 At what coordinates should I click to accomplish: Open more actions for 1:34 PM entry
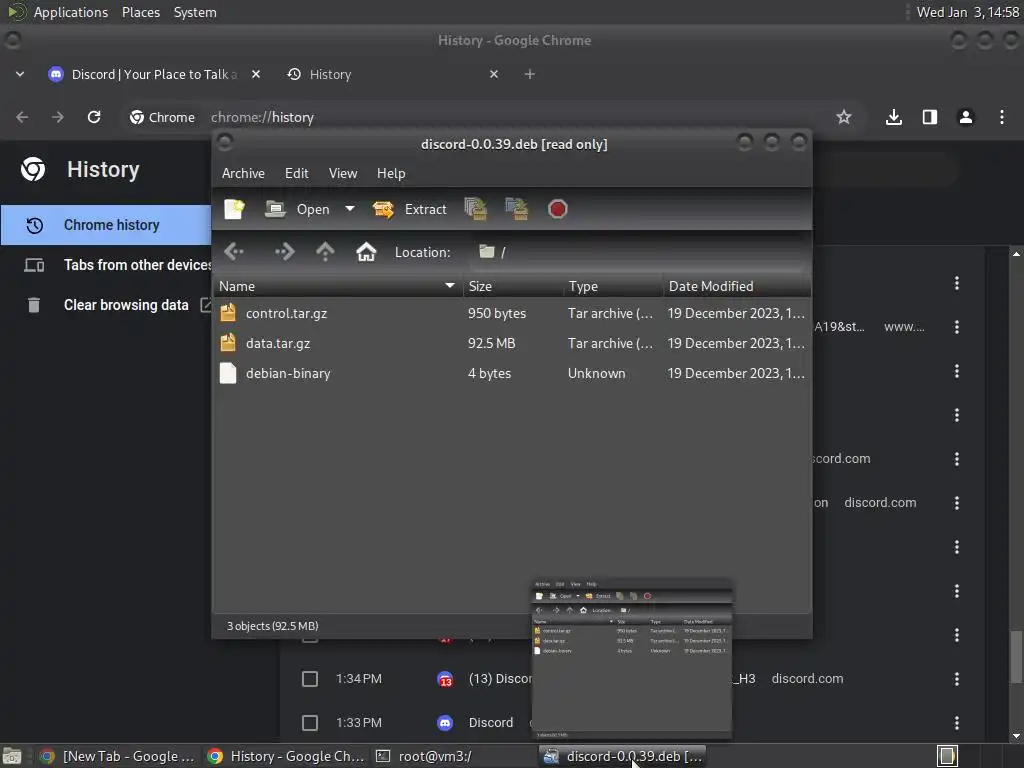click(957, 679)
